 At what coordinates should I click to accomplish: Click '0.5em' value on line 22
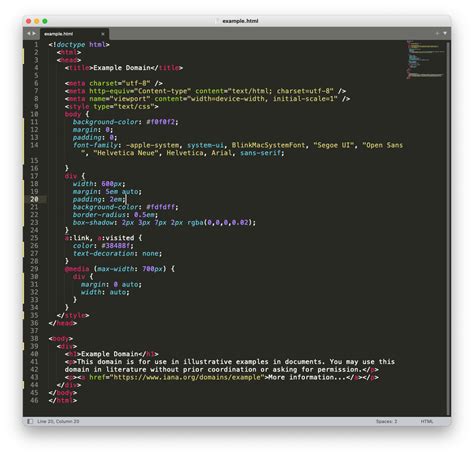click(144, 215)
